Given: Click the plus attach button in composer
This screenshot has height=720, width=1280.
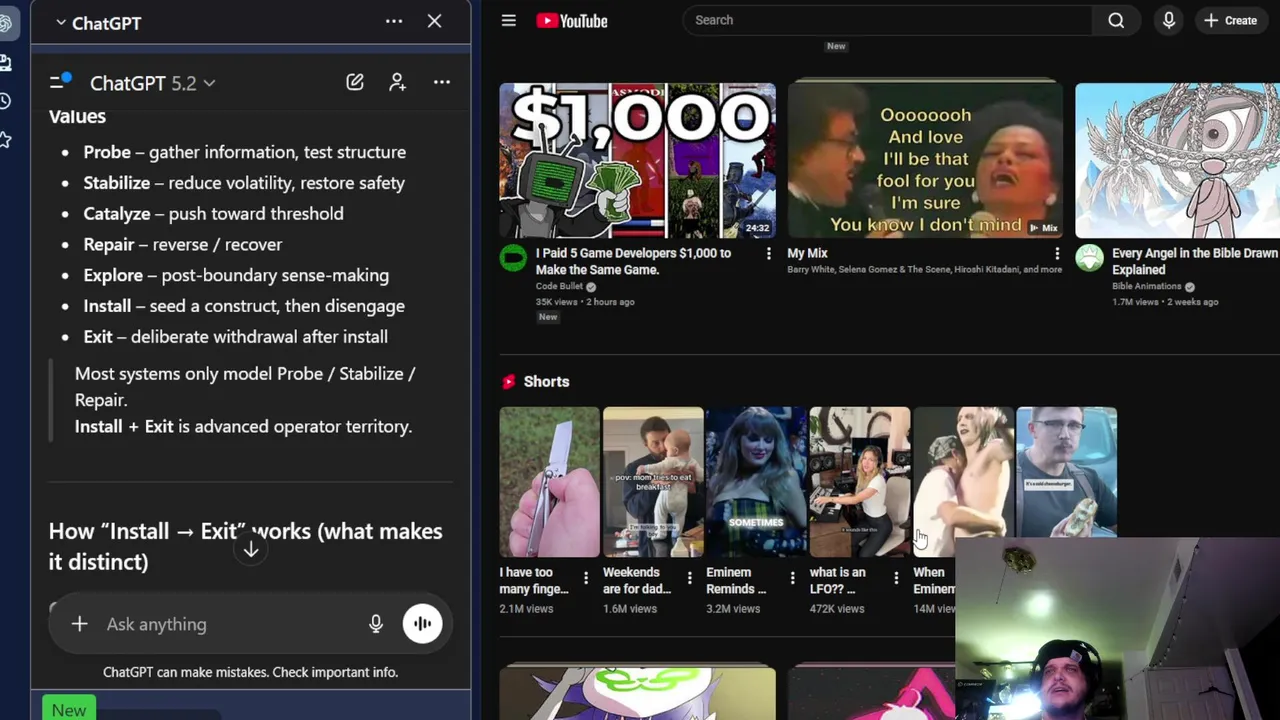Looking at the screenshot, I should [79, 624].
